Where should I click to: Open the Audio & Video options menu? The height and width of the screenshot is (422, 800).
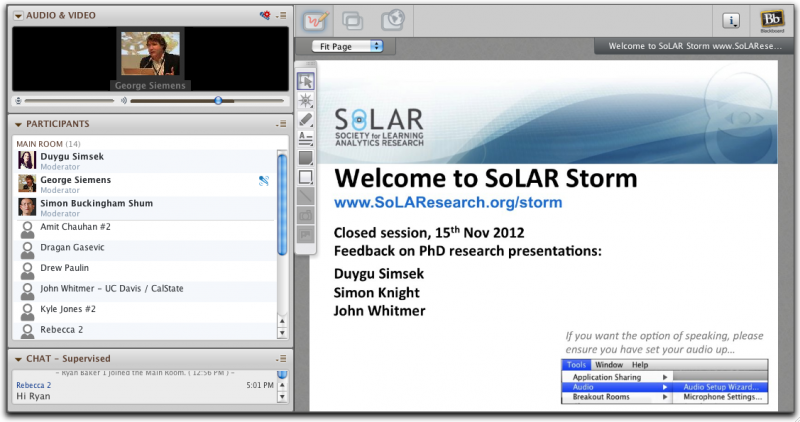[282, 15]
